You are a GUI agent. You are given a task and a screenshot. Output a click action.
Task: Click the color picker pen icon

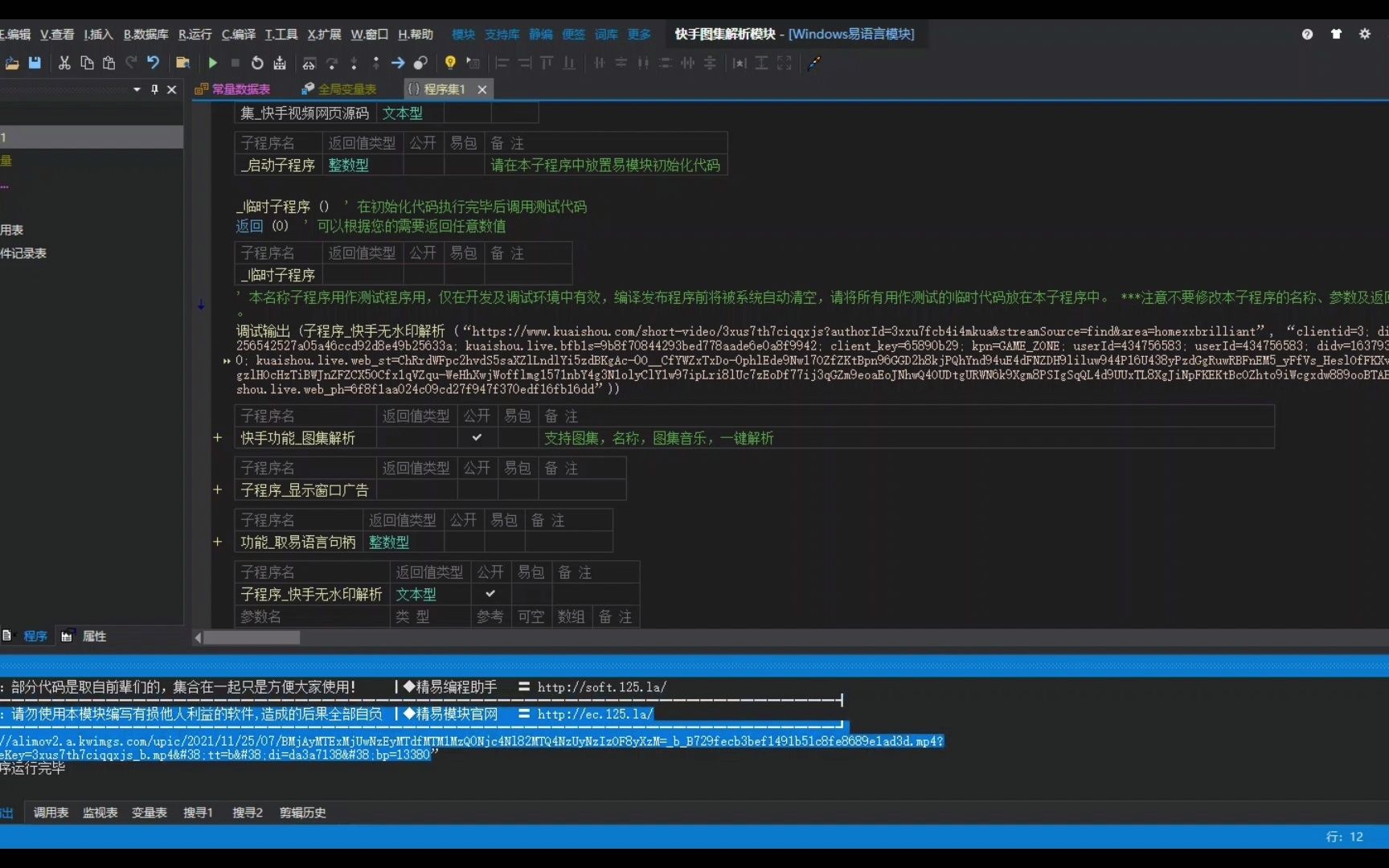tap(813, 63)
